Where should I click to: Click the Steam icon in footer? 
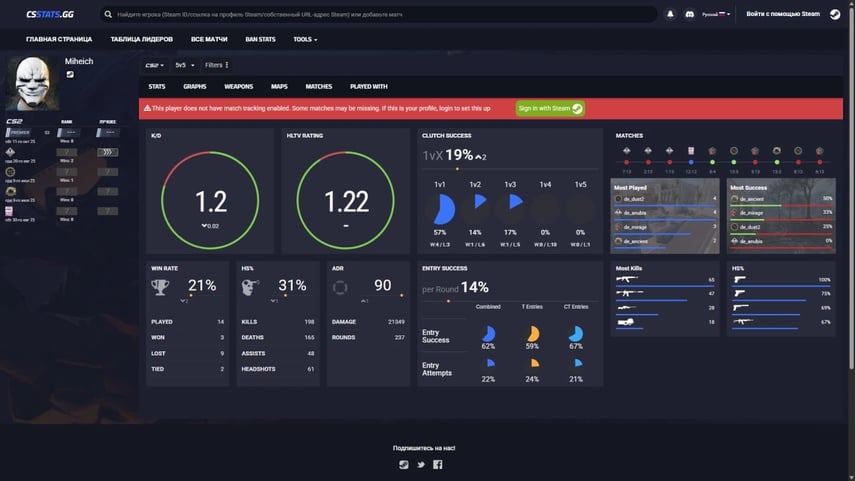404,464
